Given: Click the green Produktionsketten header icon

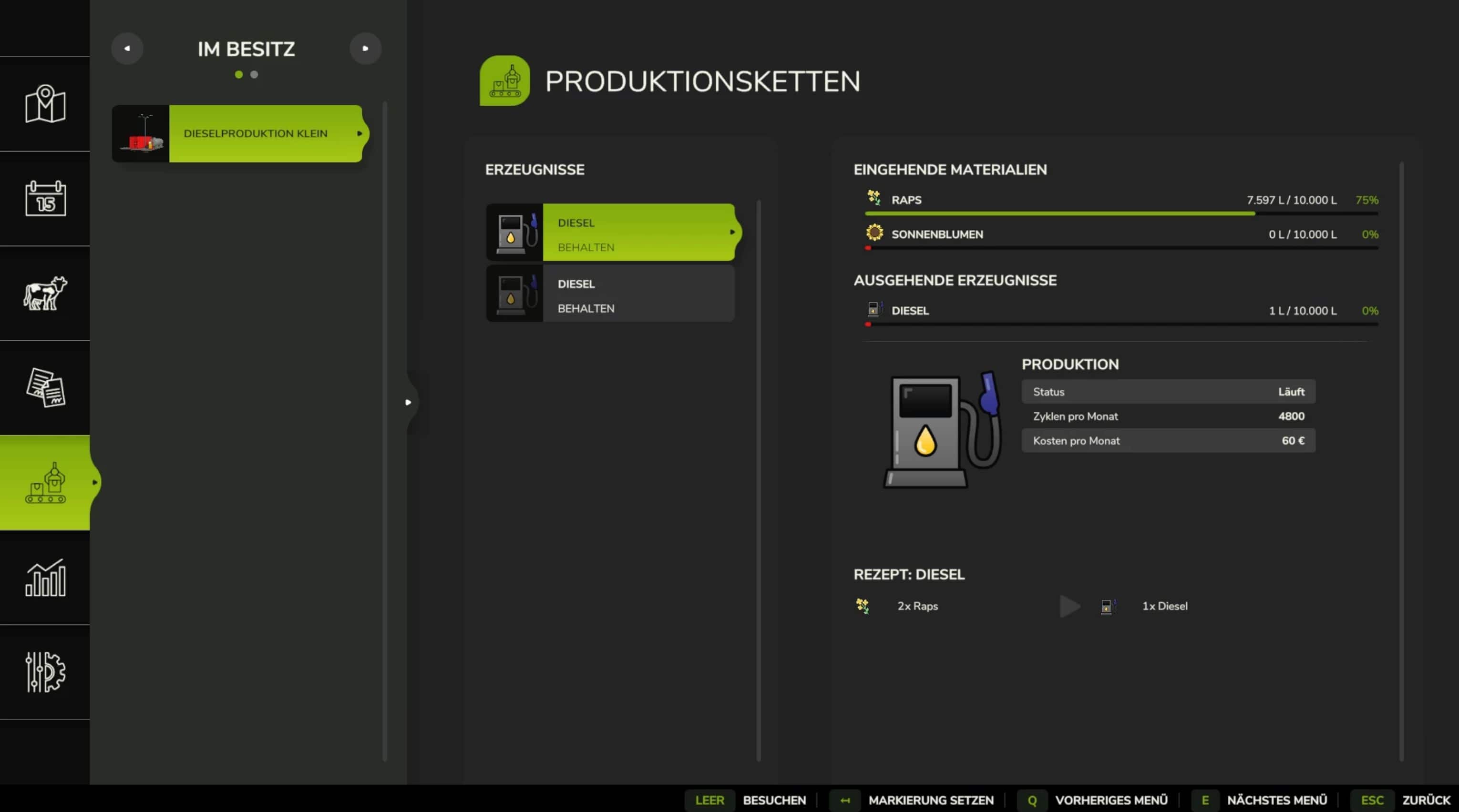Looking at the screenshot, I should [504, 81].
